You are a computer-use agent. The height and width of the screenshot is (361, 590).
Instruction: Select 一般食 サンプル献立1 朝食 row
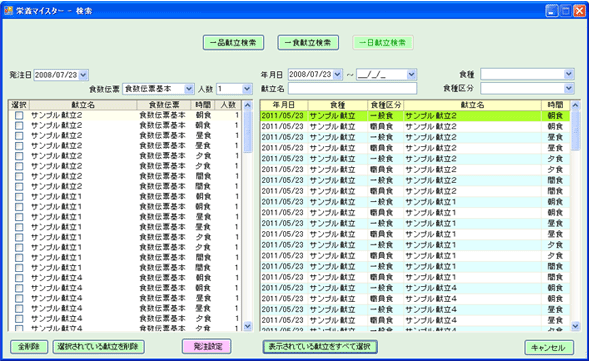415,202
